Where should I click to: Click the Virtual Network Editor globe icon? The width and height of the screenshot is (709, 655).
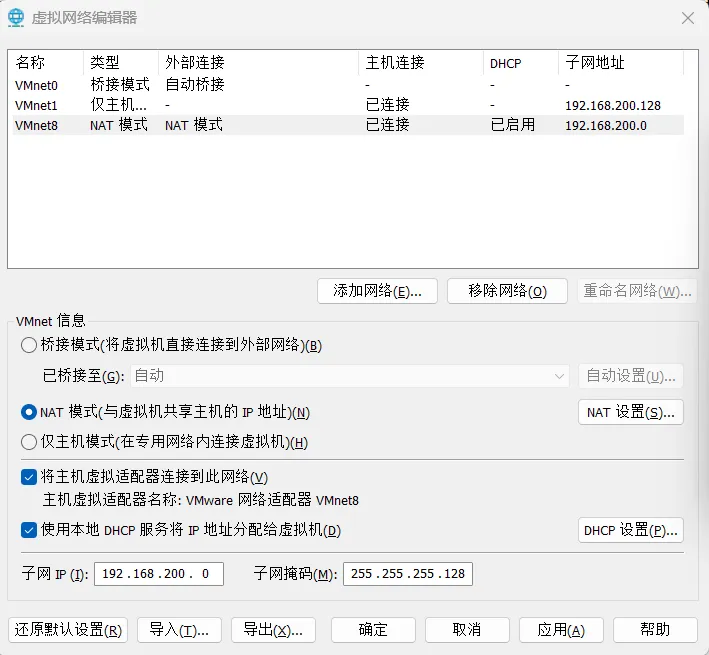[x=16, y=18]
